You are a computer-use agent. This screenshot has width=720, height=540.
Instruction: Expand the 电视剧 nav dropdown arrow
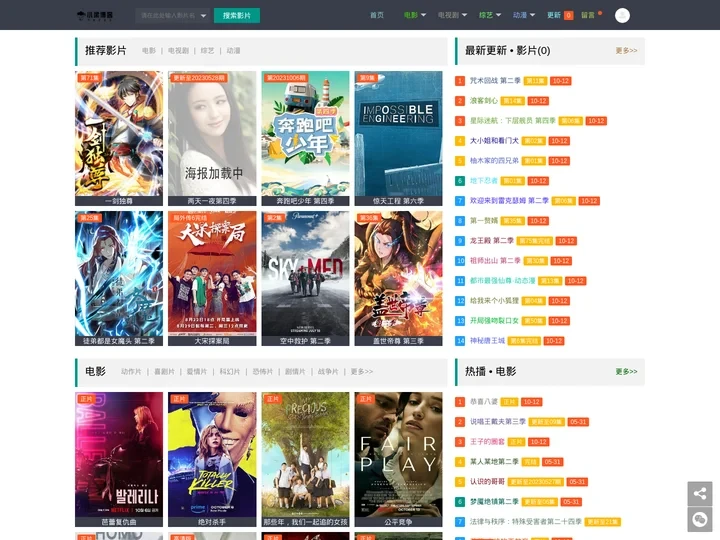464,15
